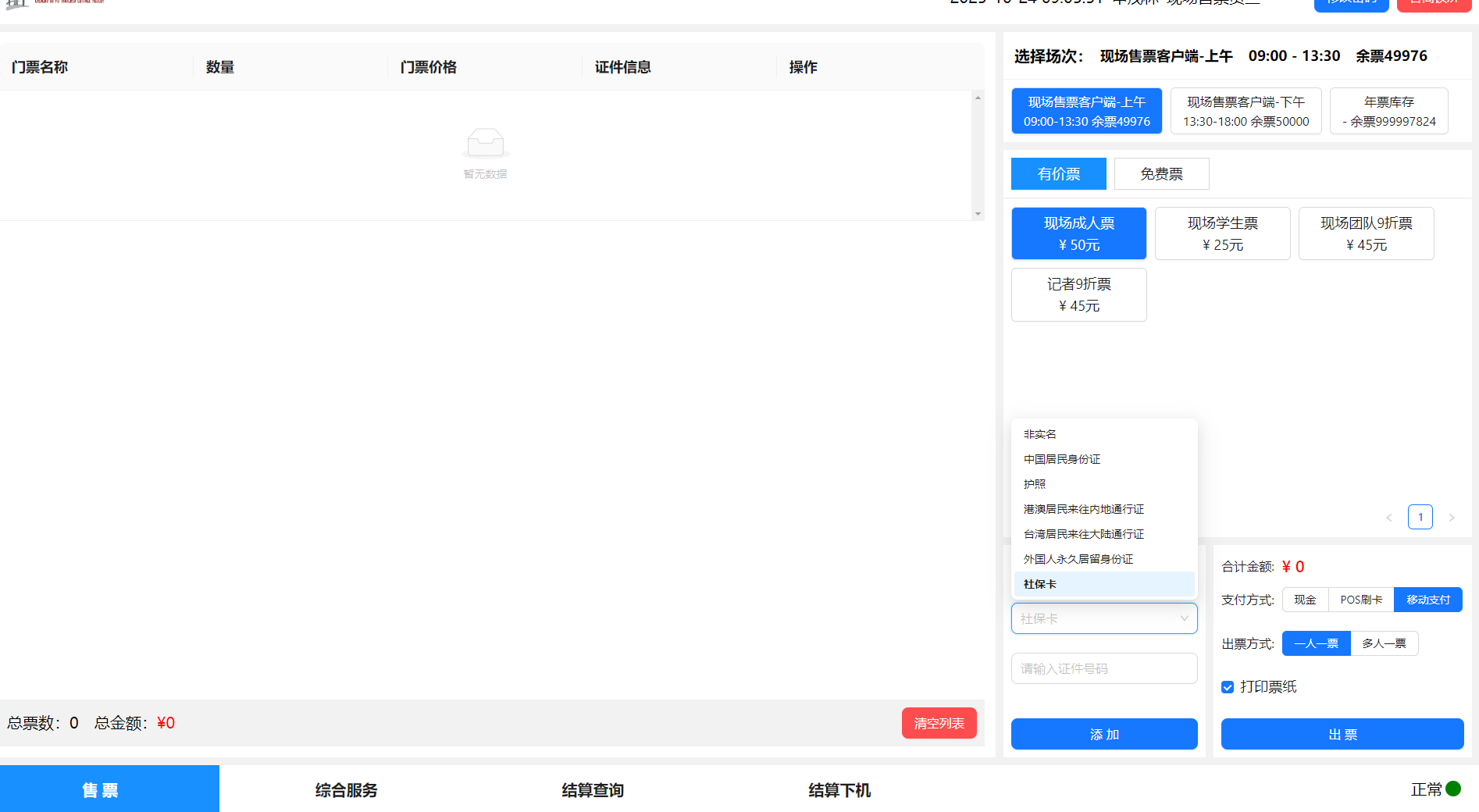Click the ticket list scroll-down arrow
Viewport: 1479px width, 812px height.
(x=978, y=214)
